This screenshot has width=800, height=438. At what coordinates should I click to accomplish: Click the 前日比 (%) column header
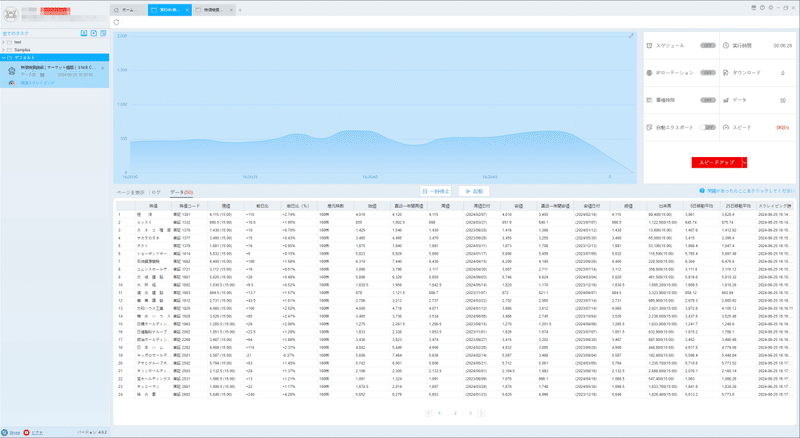(298, 206)
